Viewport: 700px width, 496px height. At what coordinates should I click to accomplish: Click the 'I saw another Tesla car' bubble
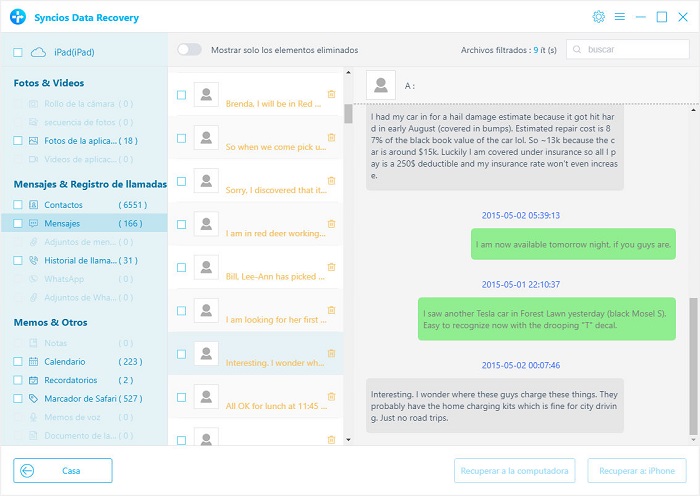pyautogui.click(x=547, y=319)
